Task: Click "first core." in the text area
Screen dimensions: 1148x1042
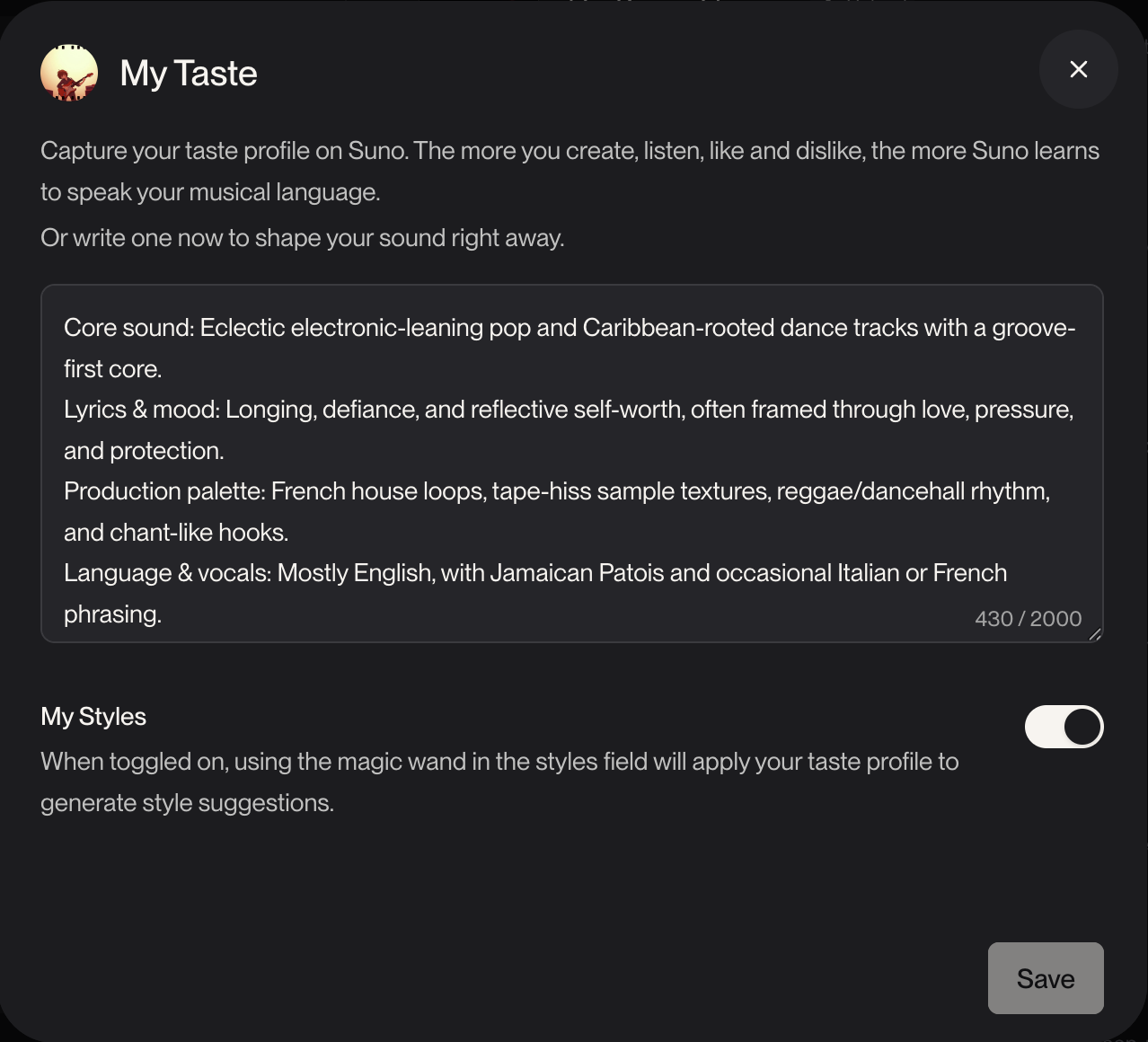Action: pos(112,369)
